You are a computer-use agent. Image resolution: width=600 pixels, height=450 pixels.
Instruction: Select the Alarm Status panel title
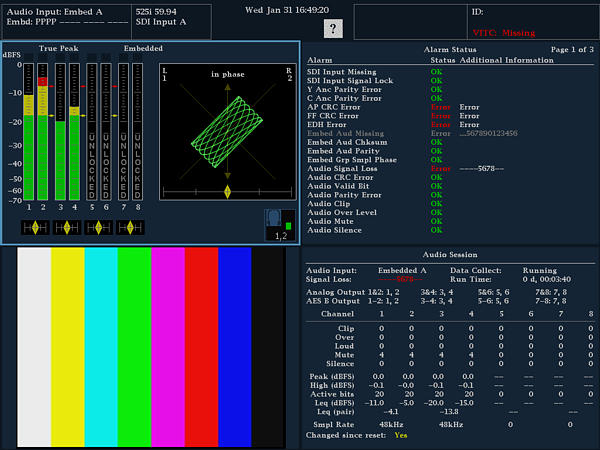[x=450, y=49]
